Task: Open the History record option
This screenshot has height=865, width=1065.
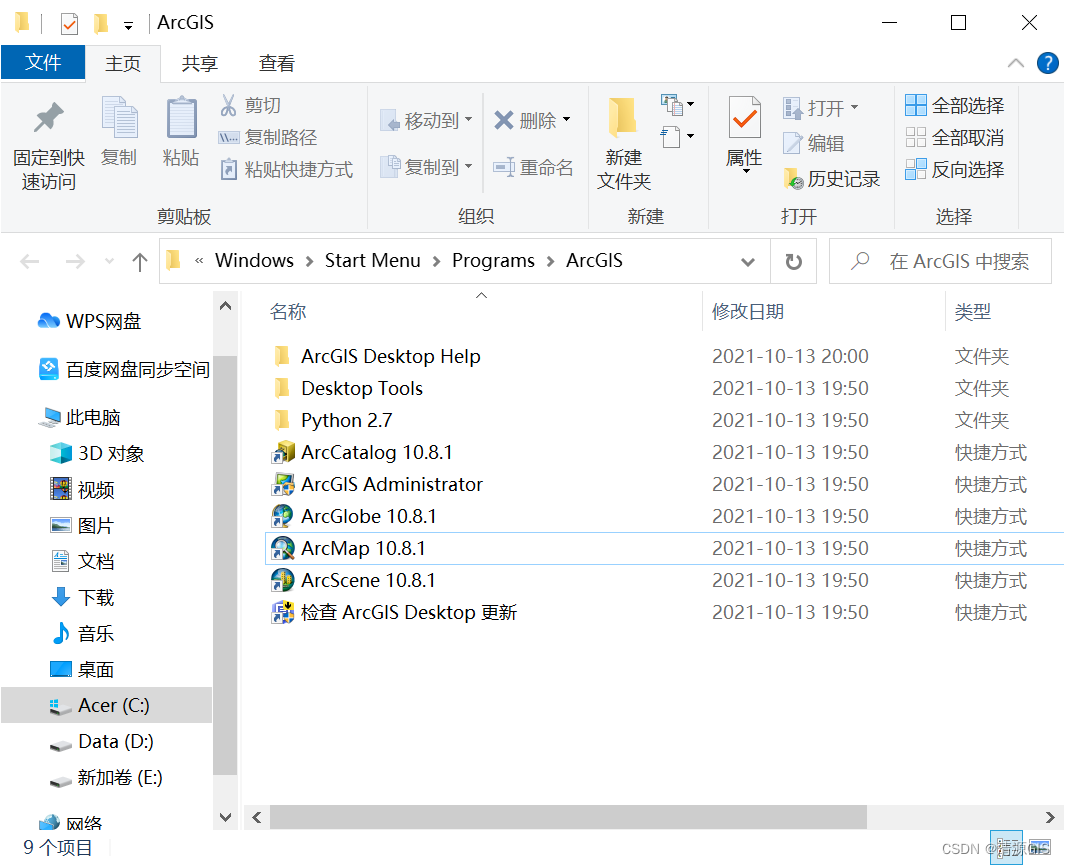Action: (x=831, y=179)
